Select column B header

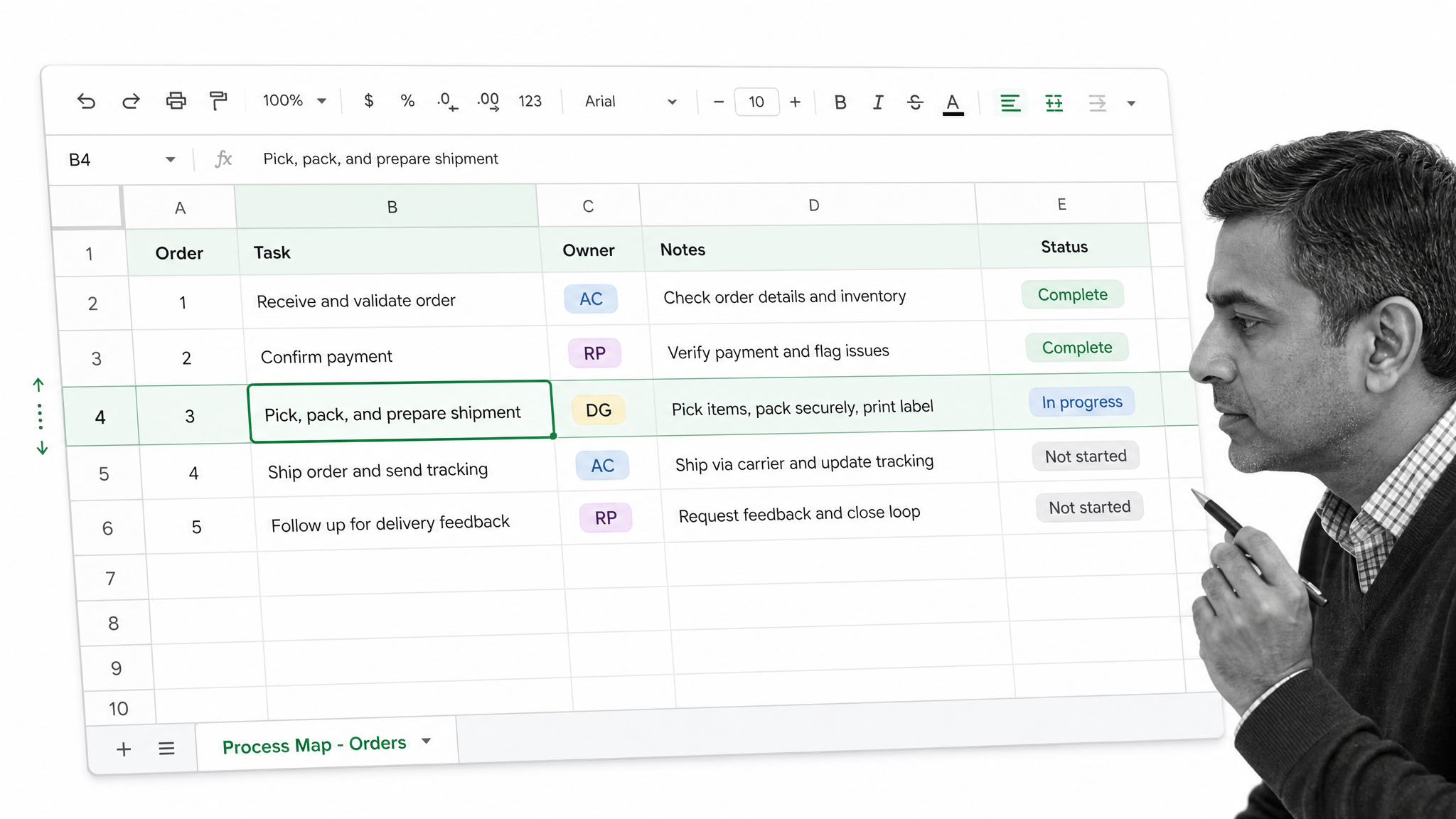point(387,206)
